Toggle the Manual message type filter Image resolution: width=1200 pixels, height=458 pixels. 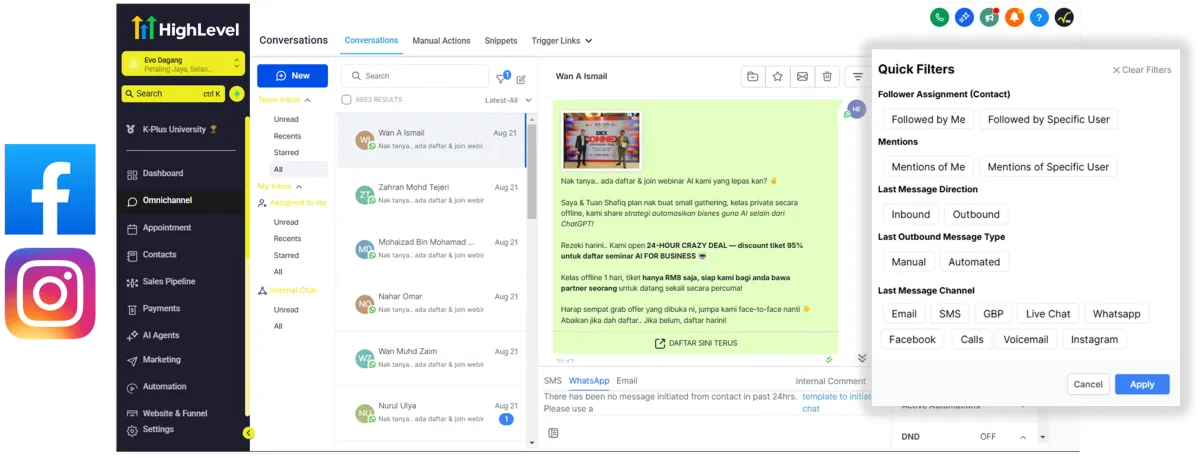pyautogui.click(x=909, y=262)
